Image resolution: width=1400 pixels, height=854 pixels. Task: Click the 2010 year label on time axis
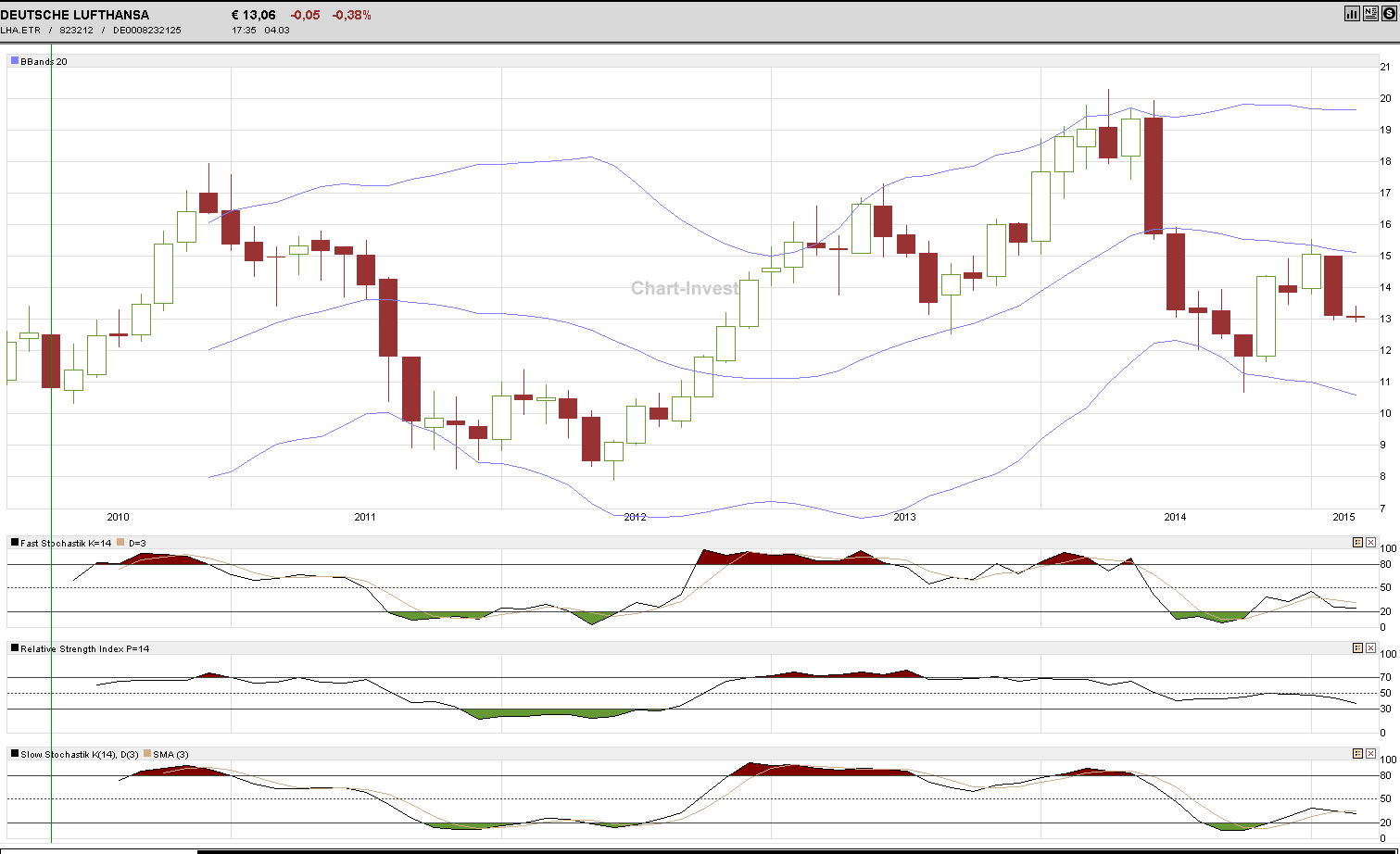click(x=118, y=517)
